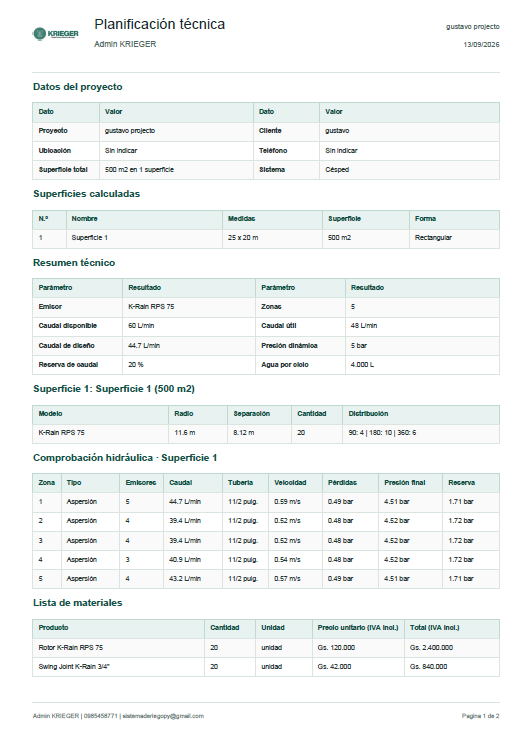
Task: Click the 'Lista de materiales' heading
Action: click(x=77, y=603)
